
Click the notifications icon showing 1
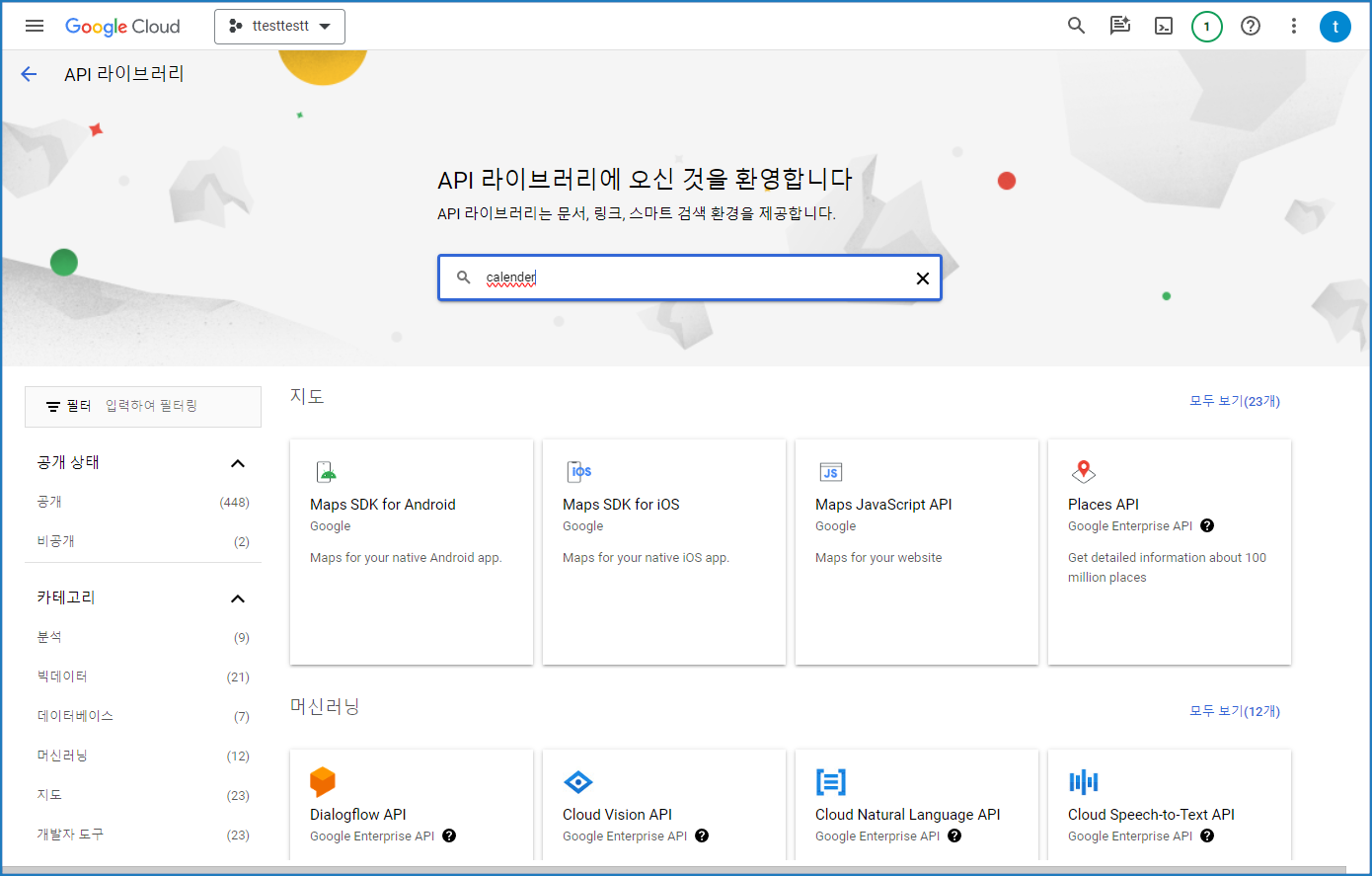(x=1206, y=26)
